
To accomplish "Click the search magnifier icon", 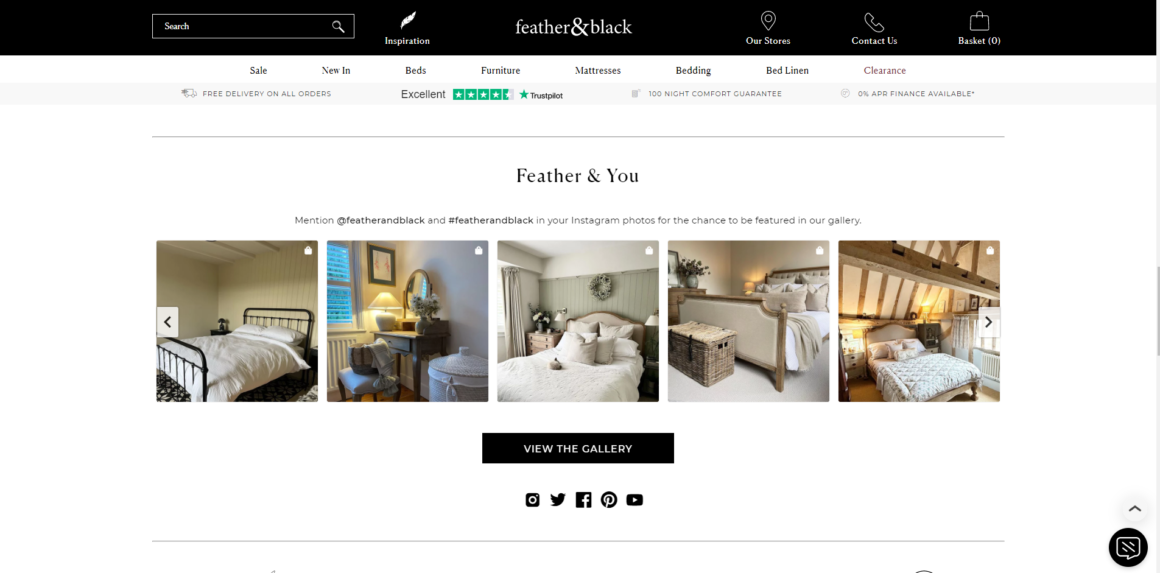I will (338, 27).
